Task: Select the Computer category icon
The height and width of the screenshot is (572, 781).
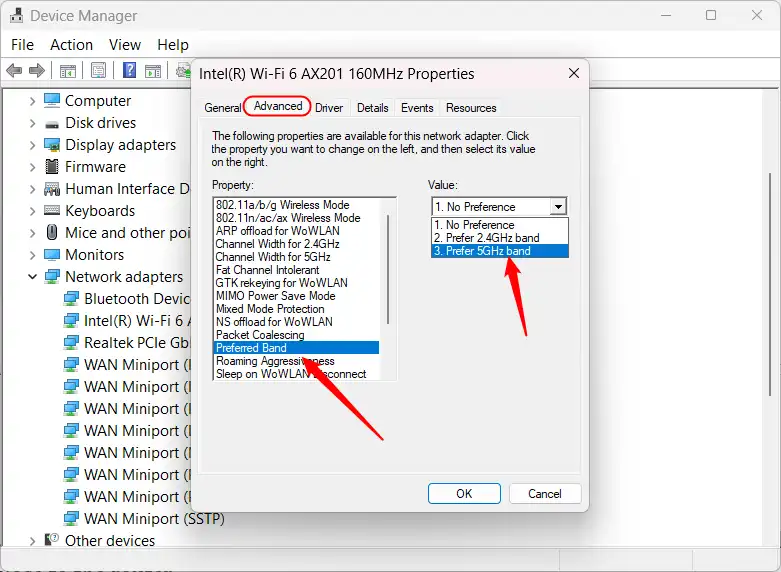Action: click(x=52, y=100)
